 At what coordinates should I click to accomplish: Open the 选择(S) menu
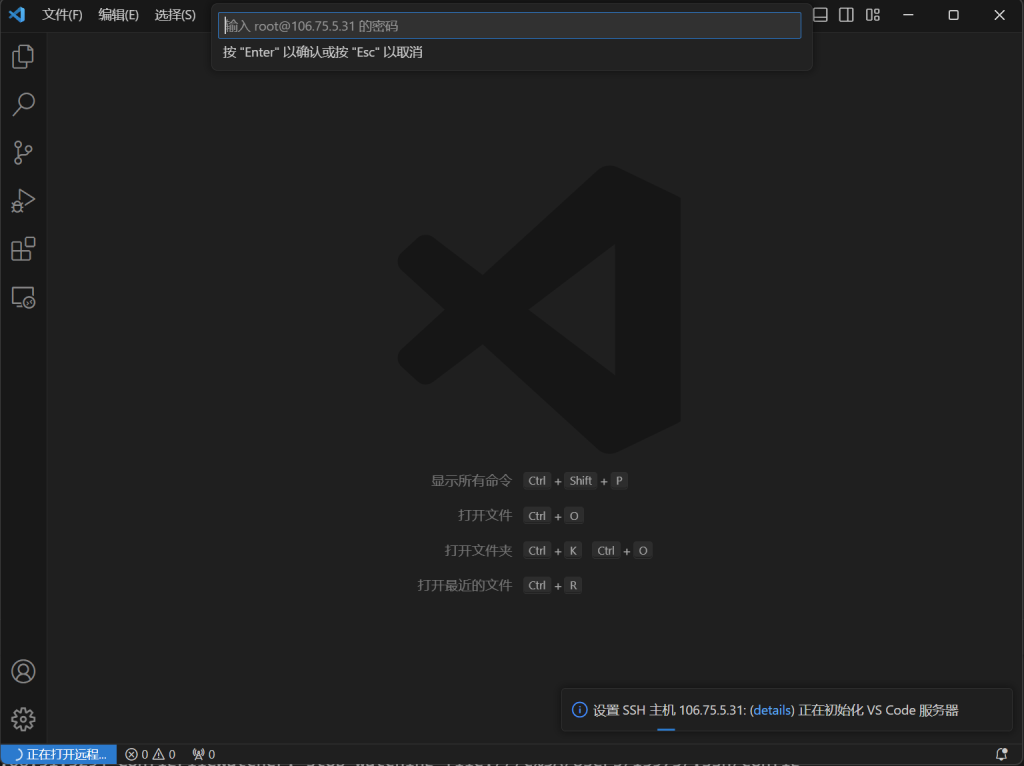click(x=175, y=14)
